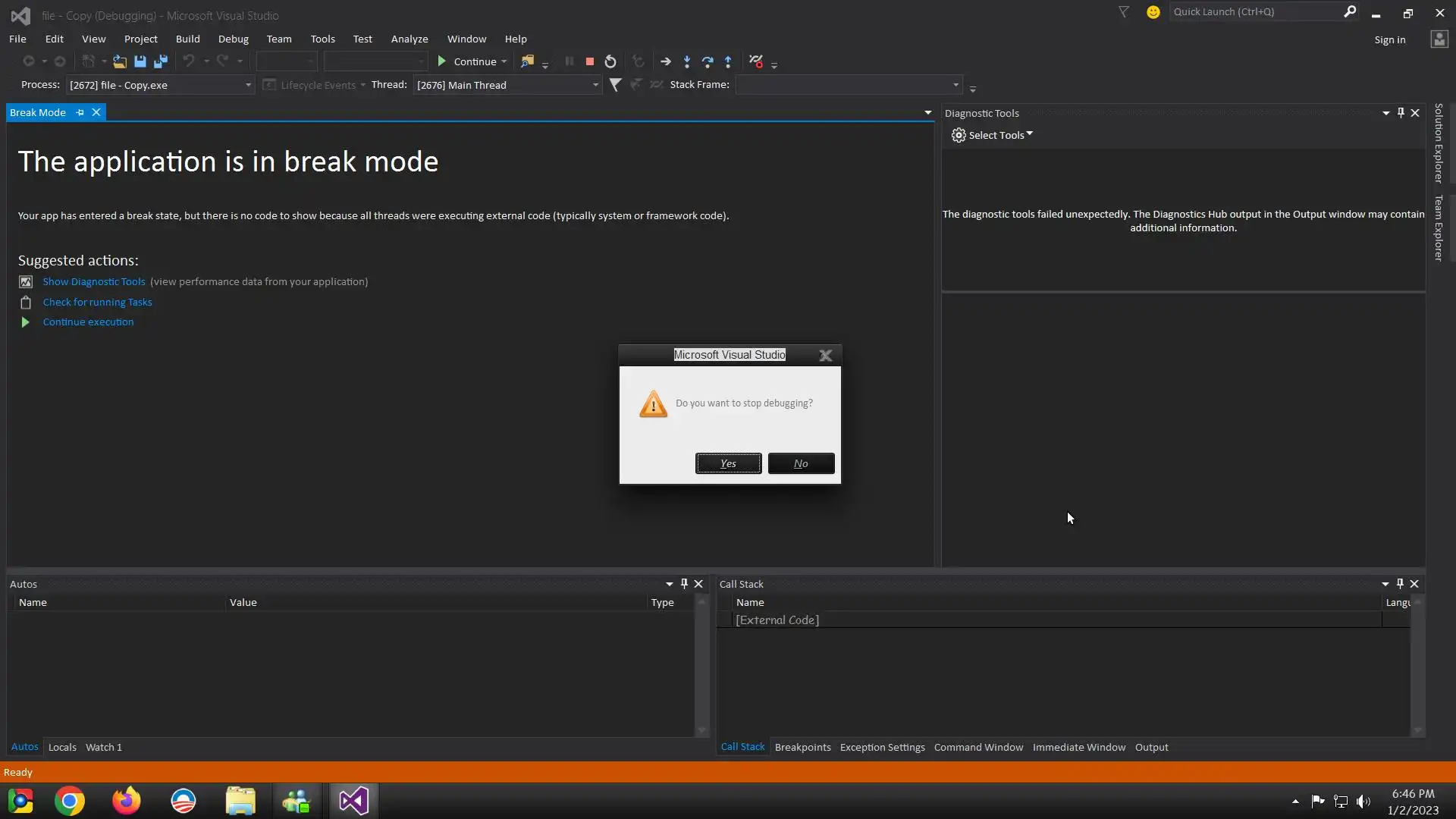The width and height of the screenshot is (1456, 819).
Task: Click Yes to stop debugging
Action: 728,463
